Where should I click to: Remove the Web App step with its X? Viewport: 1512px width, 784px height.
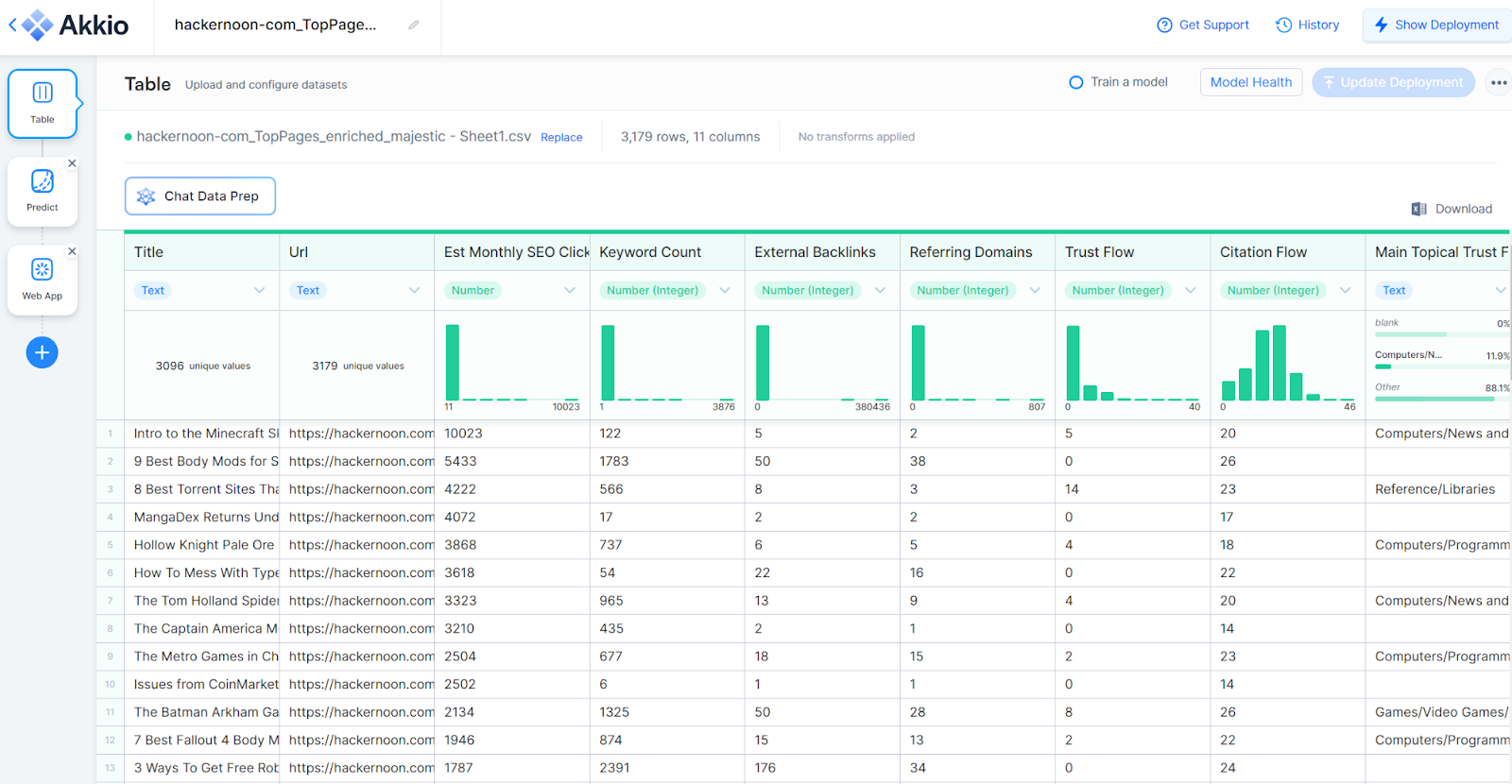click(x=72, y=251)
